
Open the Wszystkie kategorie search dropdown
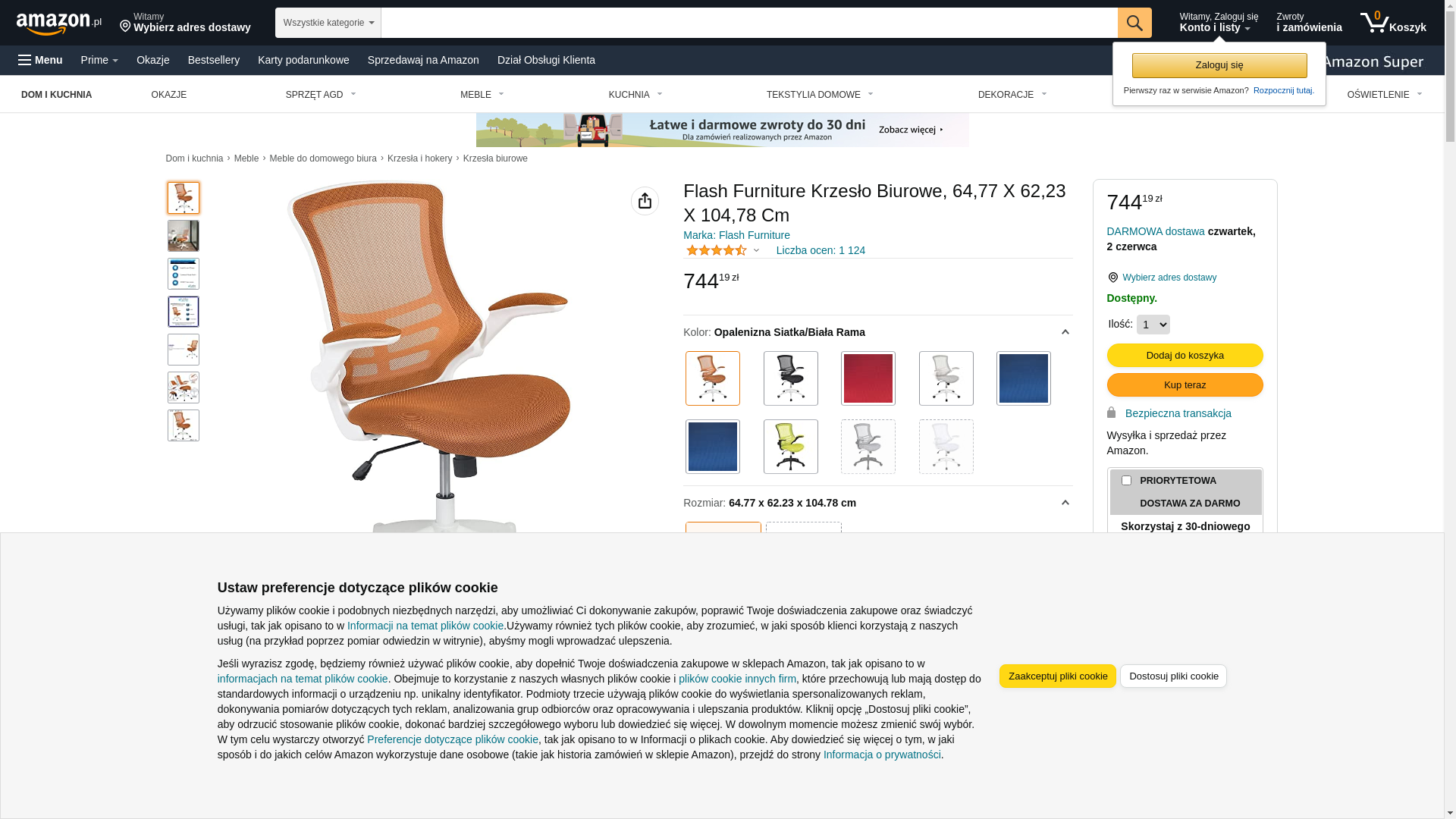328,23
